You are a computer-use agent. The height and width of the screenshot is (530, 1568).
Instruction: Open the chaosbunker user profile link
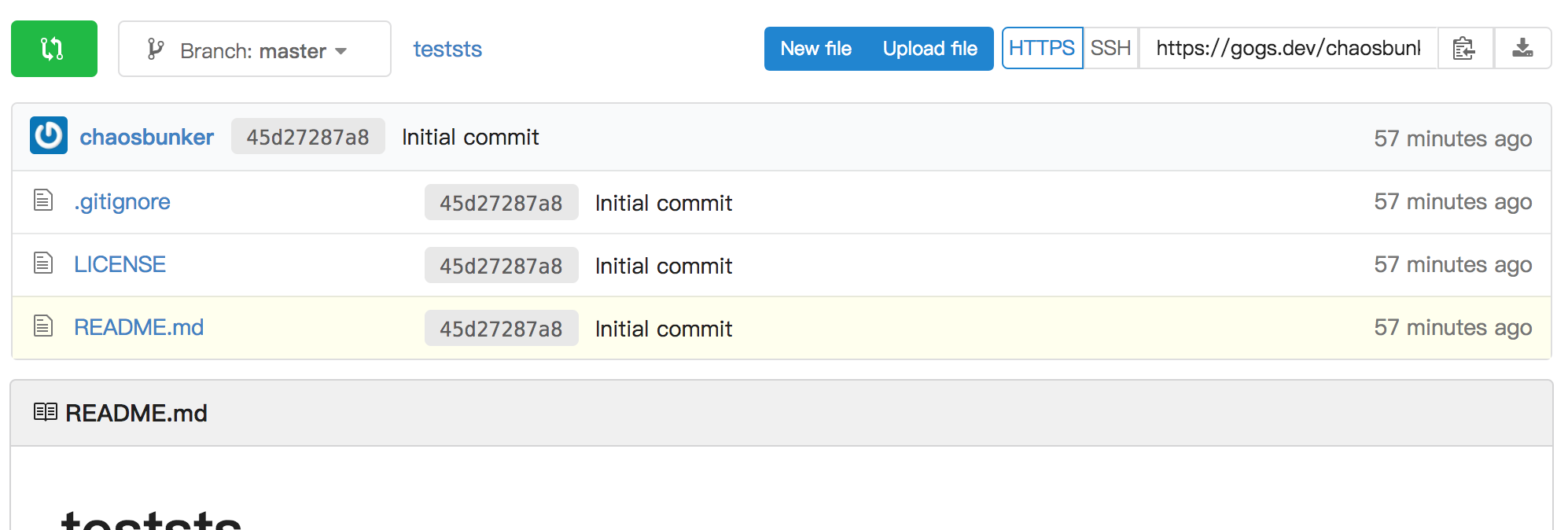[x=146, y=137]
